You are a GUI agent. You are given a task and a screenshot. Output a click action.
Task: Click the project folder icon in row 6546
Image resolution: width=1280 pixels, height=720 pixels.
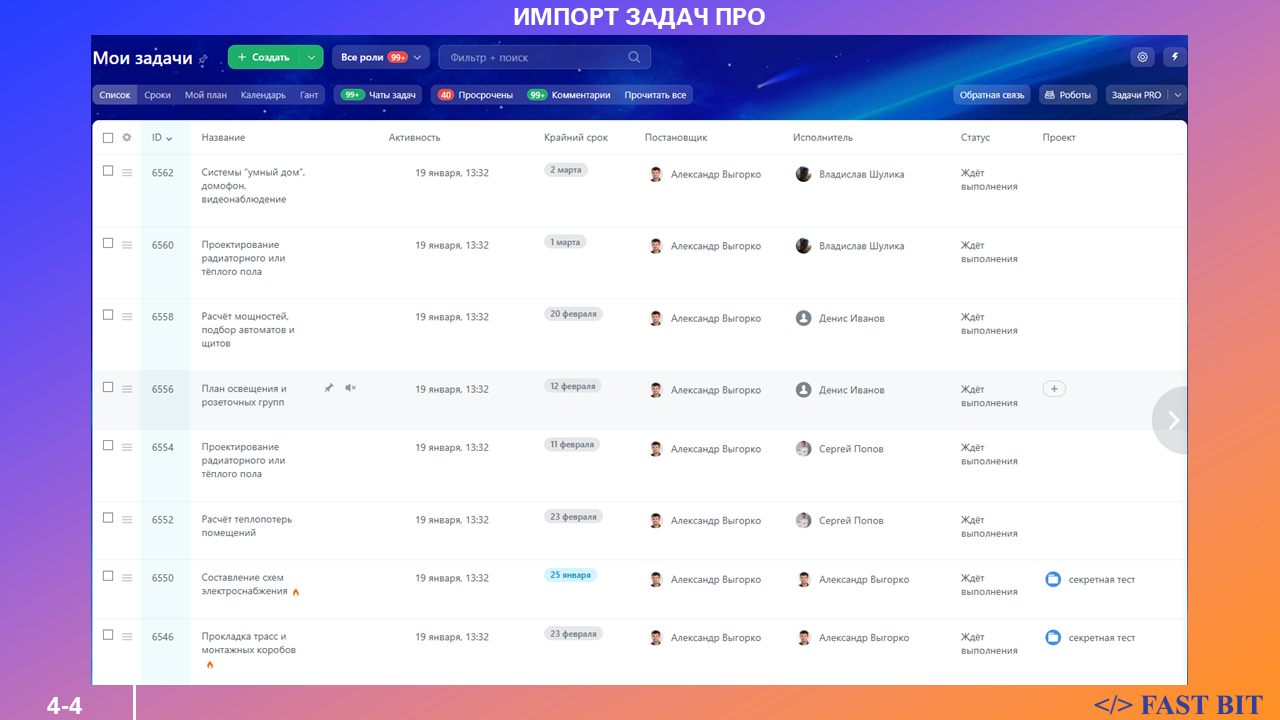(1052, 637)
